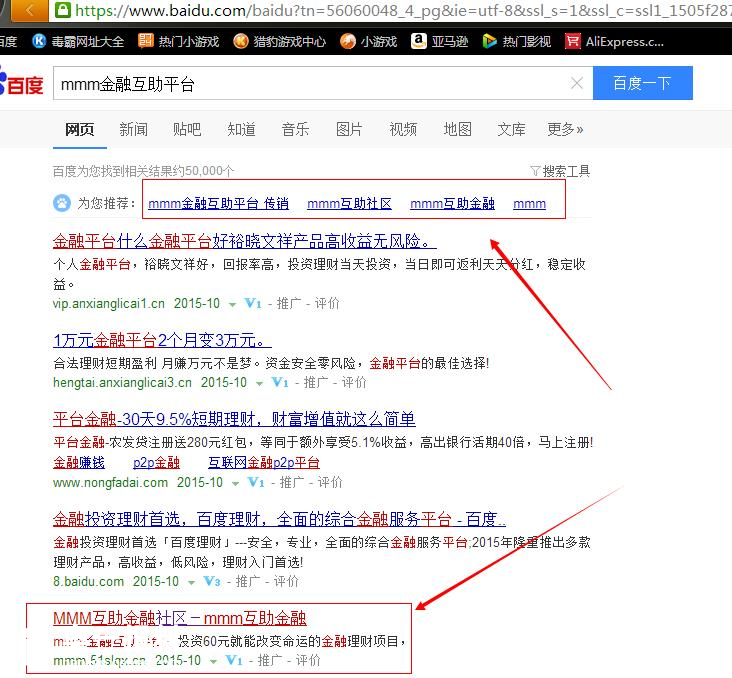Open result 1万元金融平台2个月变3万元
This screenshot has width=732, height=678.
[162, 340]
